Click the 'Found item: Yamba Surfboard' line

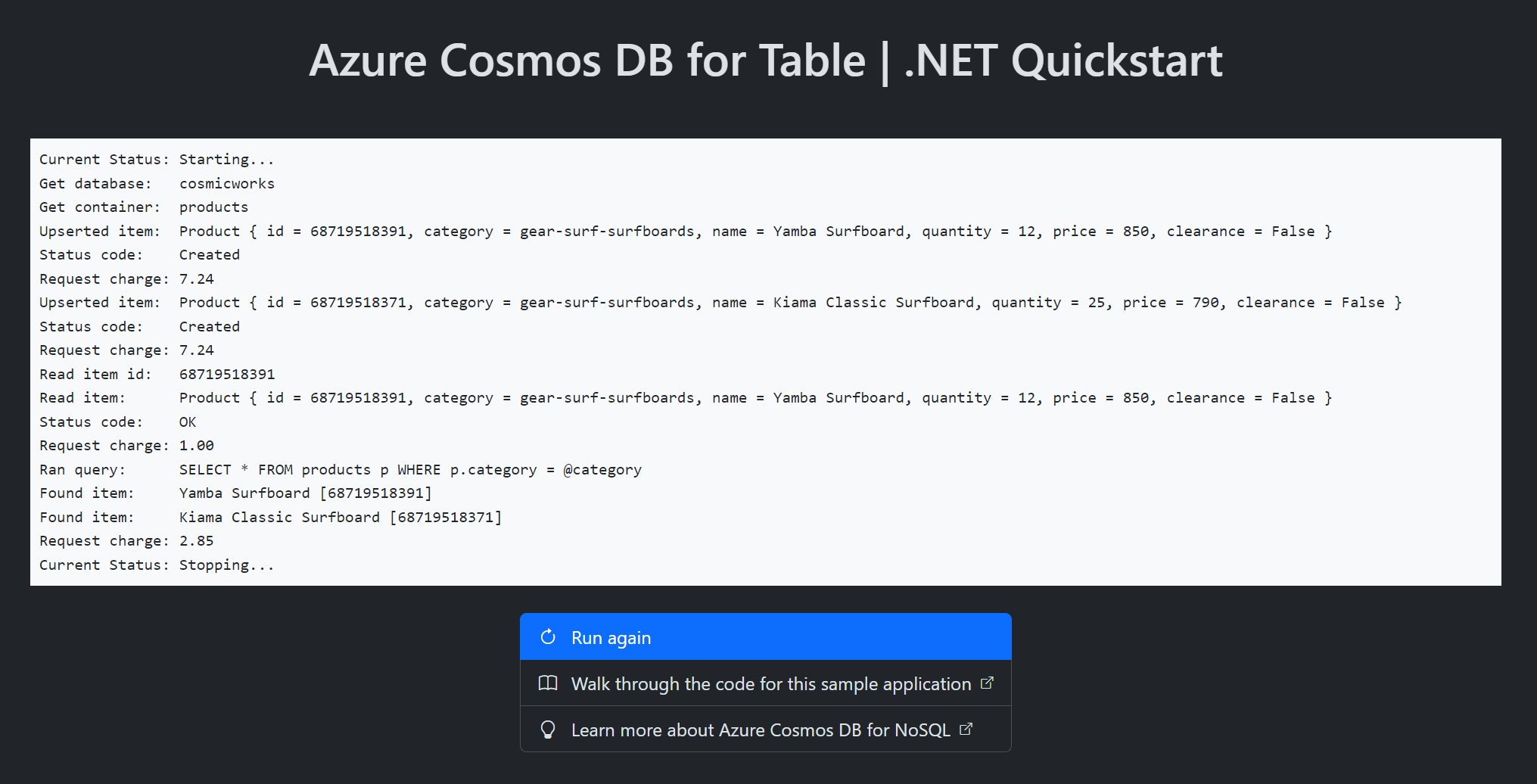click(x=235, y=493)
